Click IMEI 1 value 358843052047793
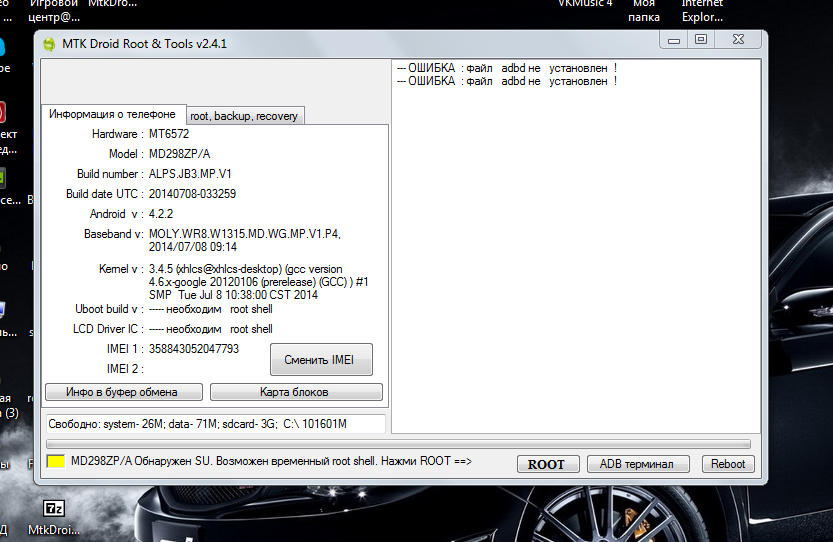The height and width of the screenshot is (542, 833). point(194,349)
